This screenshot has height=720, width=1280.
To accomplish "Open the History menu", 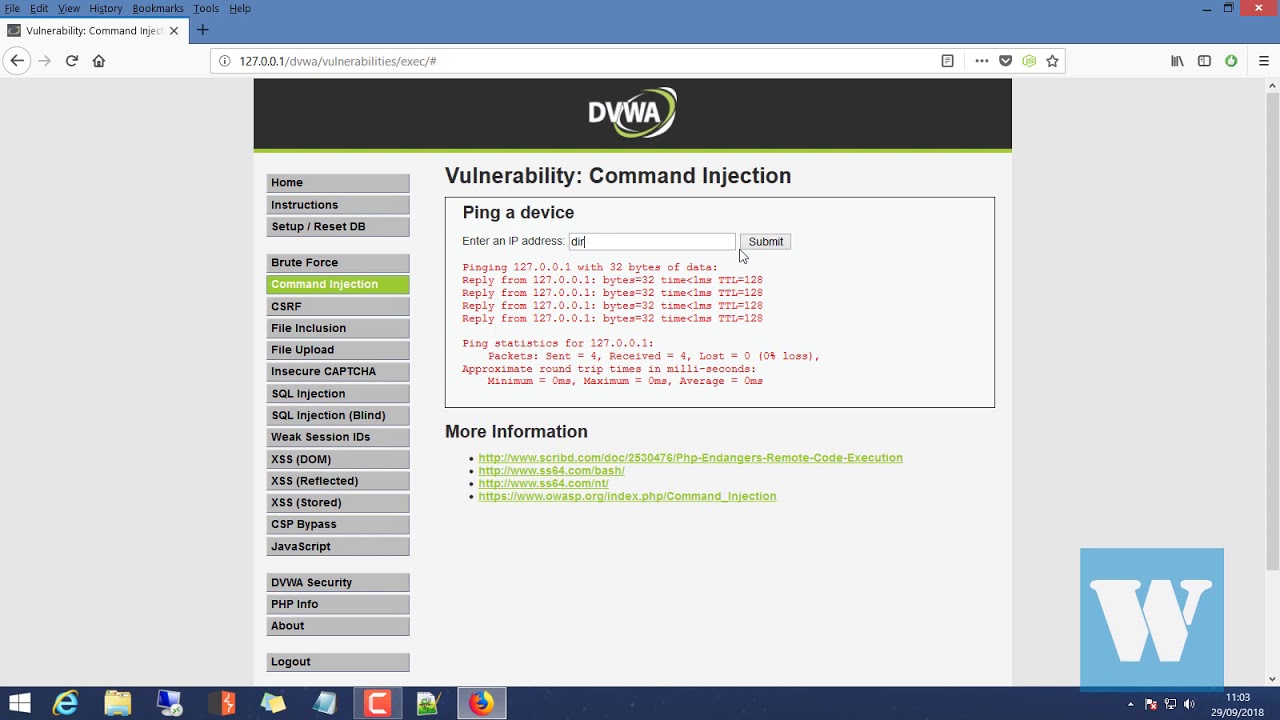I will 105,8.
